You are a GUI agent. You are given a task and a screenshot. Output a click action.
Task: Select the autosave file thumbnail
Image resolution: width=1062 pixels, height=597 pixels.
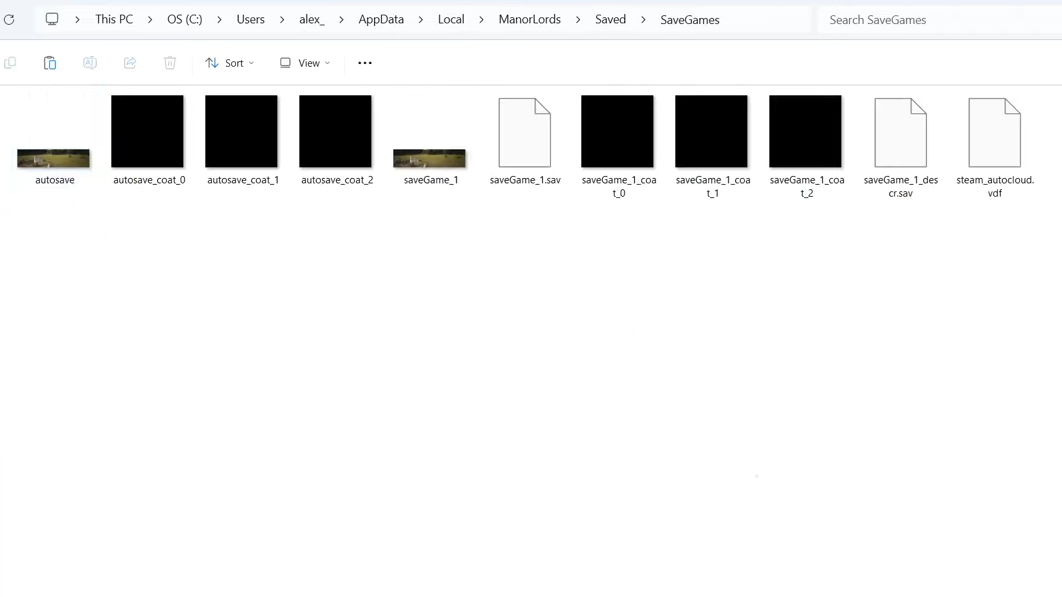53,157
